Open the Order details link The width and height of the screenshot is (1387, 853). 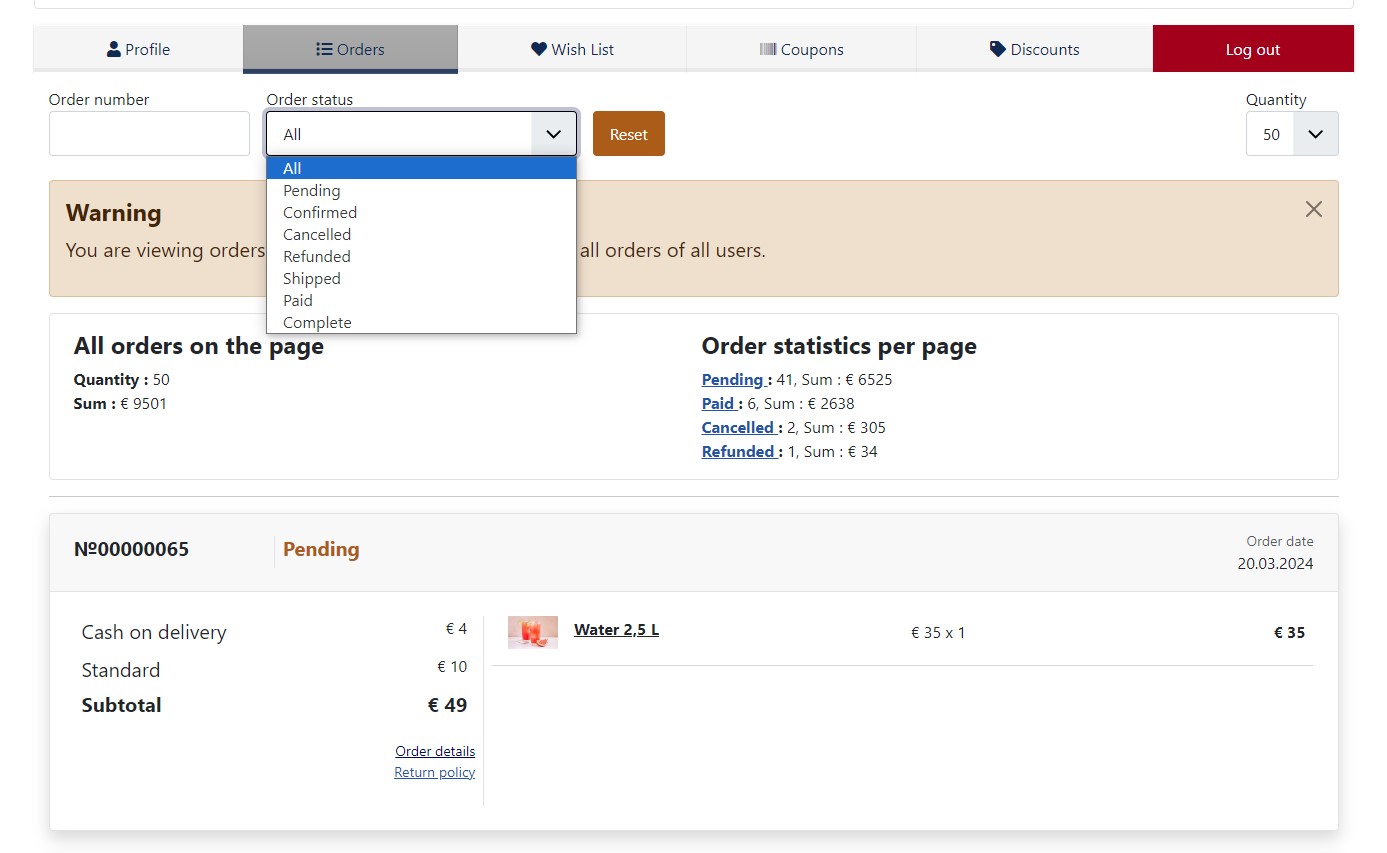pyautogui.click(x=435, y=751)
